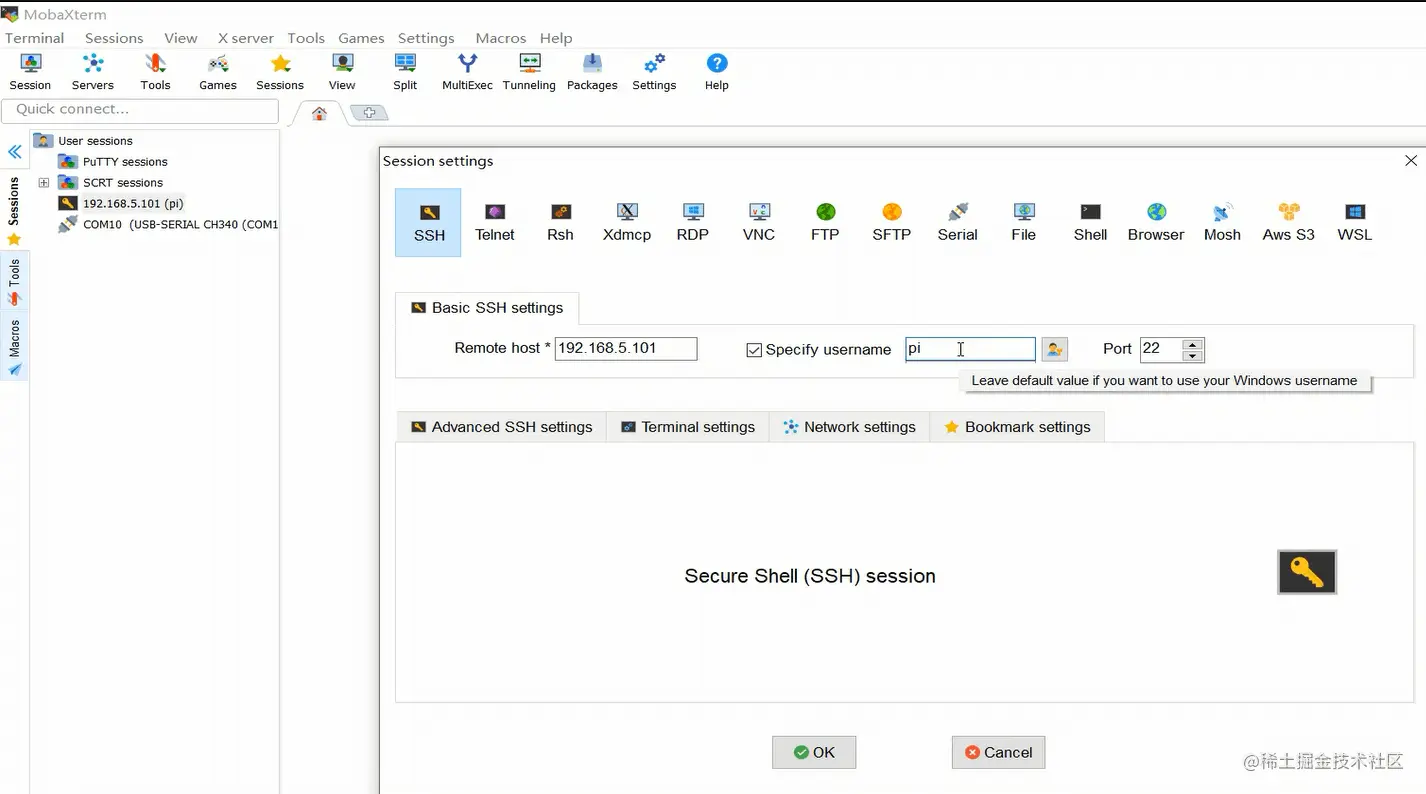Switch to Bookmark settings tab
The width and height of the screenshot is (1426, 794).
1017,427
